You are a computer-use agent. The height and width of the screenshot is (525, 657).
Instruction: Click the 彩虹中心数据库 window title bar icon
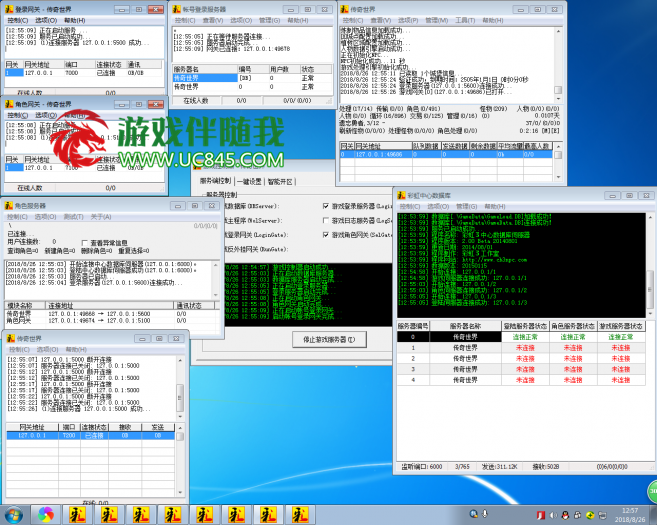(x=401, y=195)
